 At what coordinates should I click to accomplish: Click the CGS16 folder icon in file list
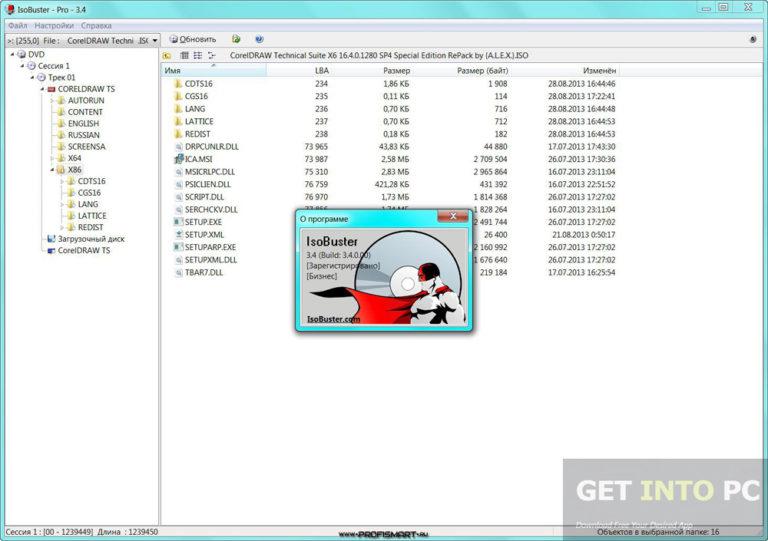tap(178, 96)
